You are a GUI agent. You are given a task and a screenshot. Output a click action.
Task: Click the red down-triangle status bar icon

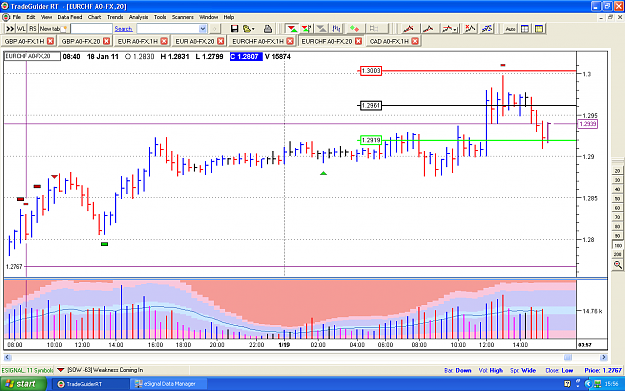click(x=61, y=370)
